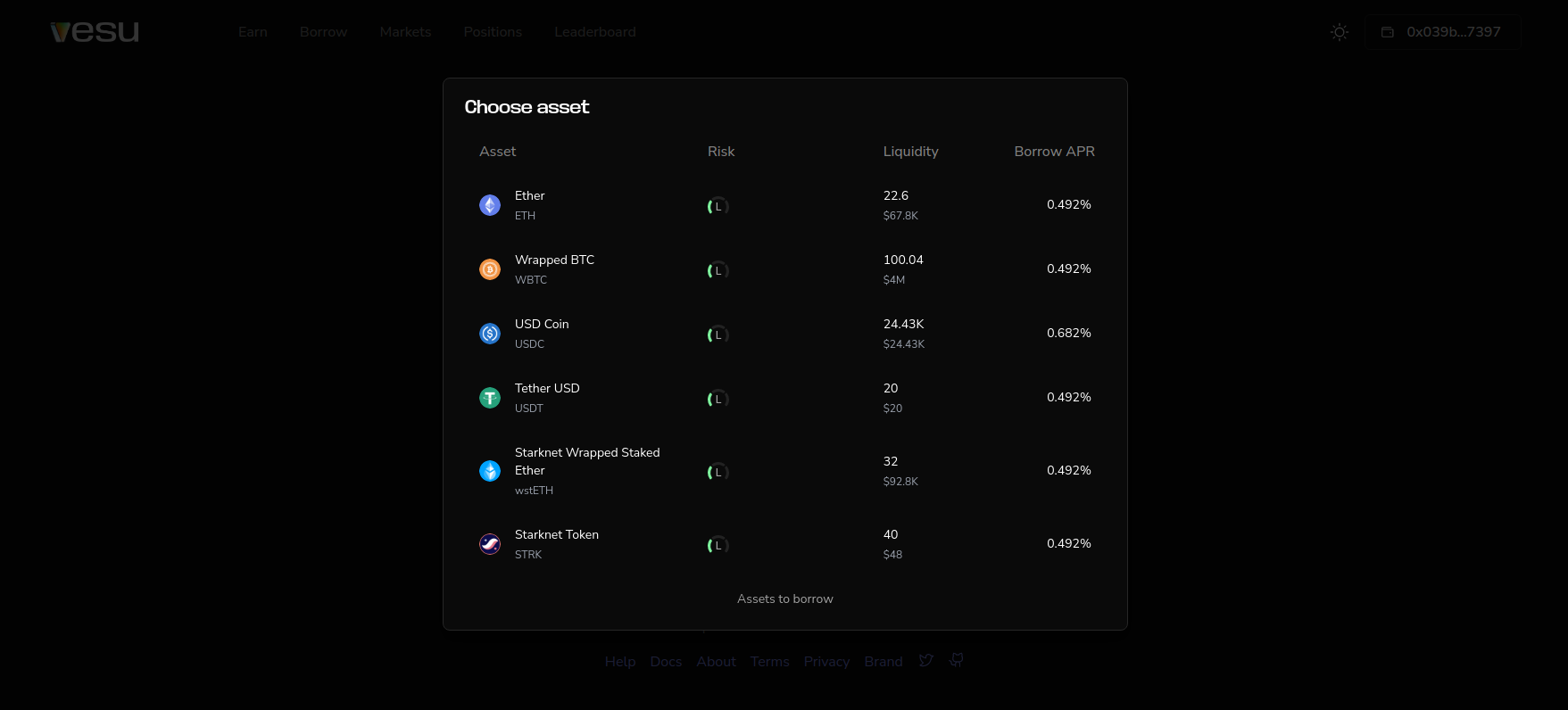Viewport: 1568px width, 710px height.
Task: Select Ether as borrow asset
Action: coord(785,205)
